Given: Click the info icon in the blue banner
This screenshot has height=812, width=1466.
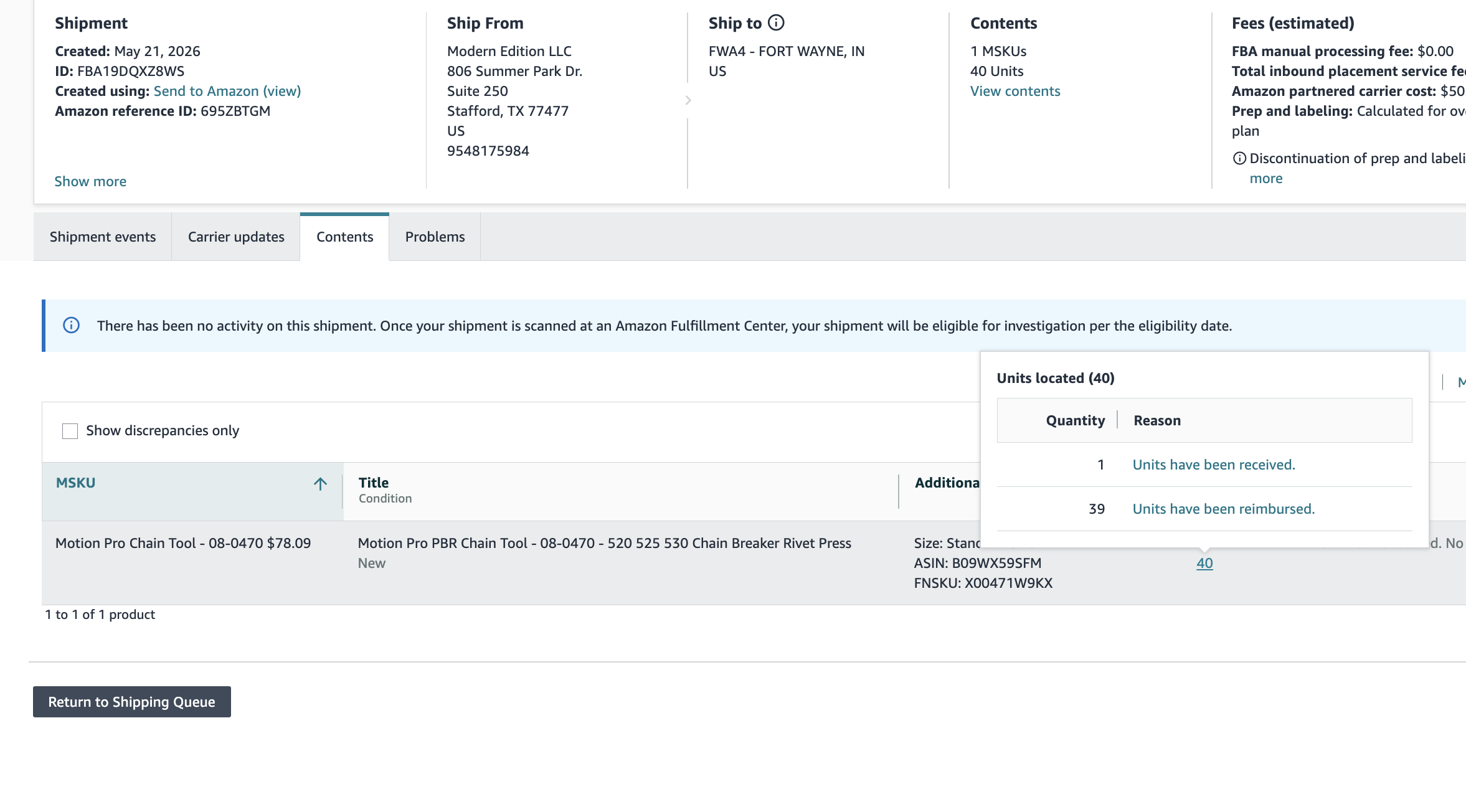Looking at the screenshot, I should coord(72,326).
